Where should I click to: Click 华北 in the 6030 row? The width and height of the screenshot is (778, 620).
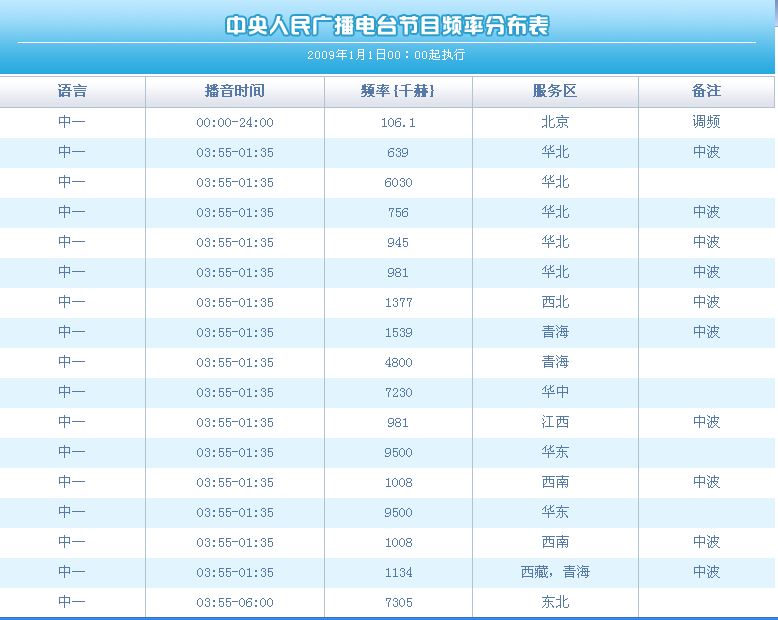tap(555, 182)
